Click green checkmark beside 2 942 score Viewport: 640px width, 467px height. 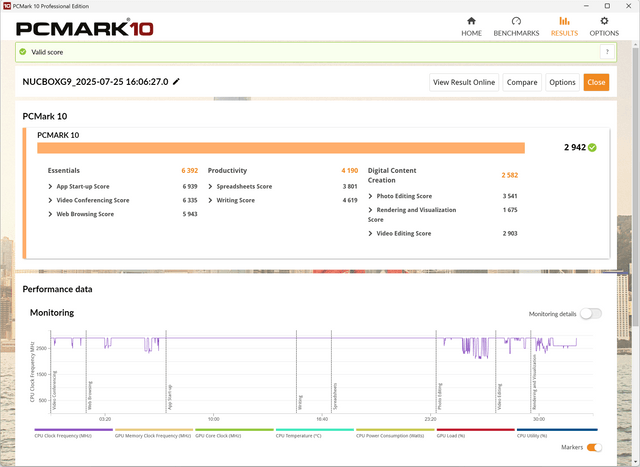point(592,147)
